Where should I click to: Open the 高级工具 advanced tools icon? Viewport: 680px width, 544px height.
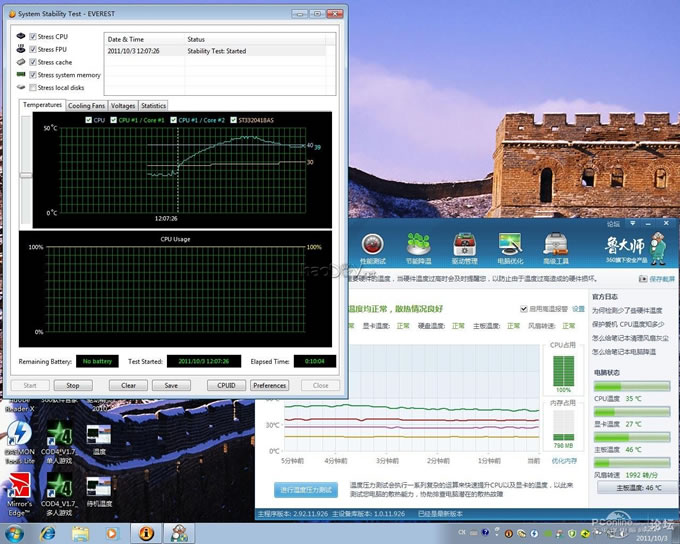coord(557,245)
